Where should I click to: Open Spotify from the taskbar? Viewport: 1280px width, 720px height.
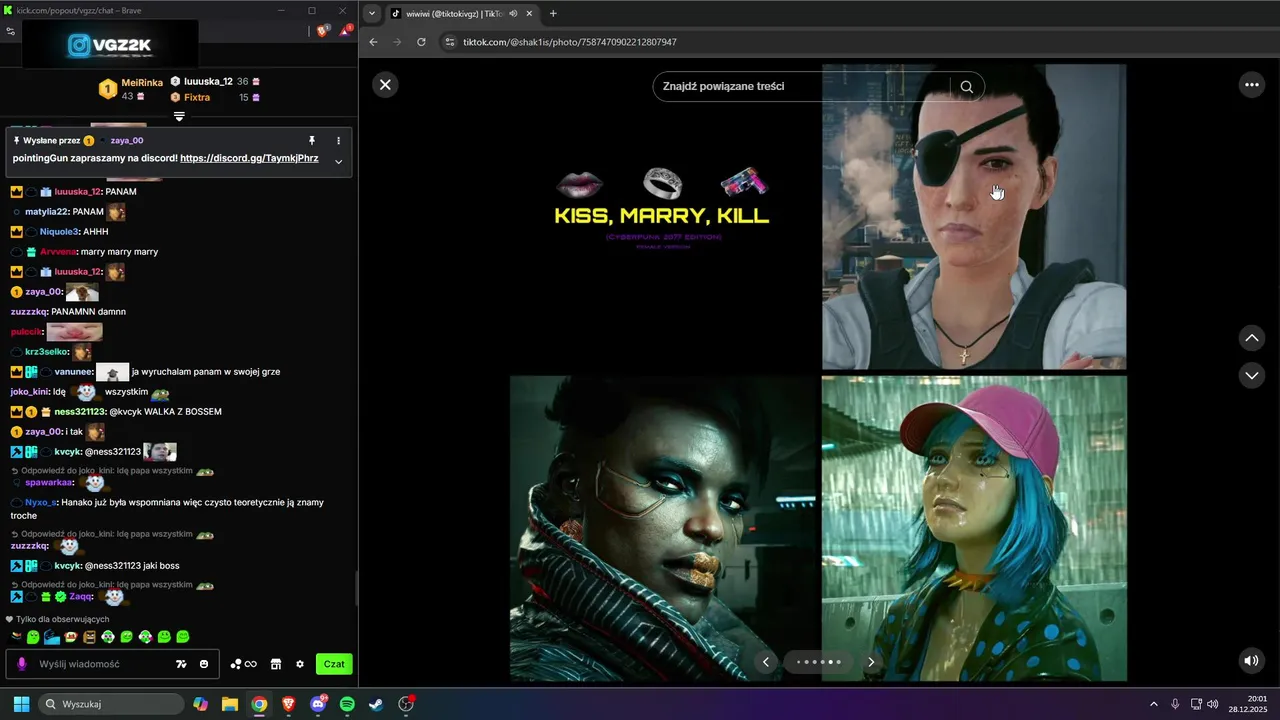pyautogui.click(x=347, y=704)
